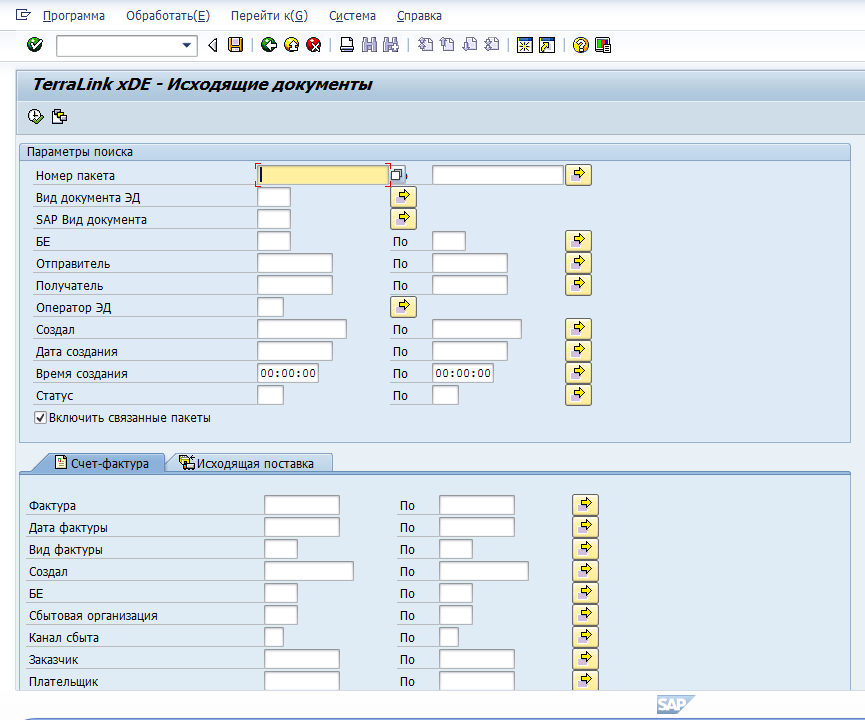Click the Сбытовая организация from-value field

click(x=281, y=615)
